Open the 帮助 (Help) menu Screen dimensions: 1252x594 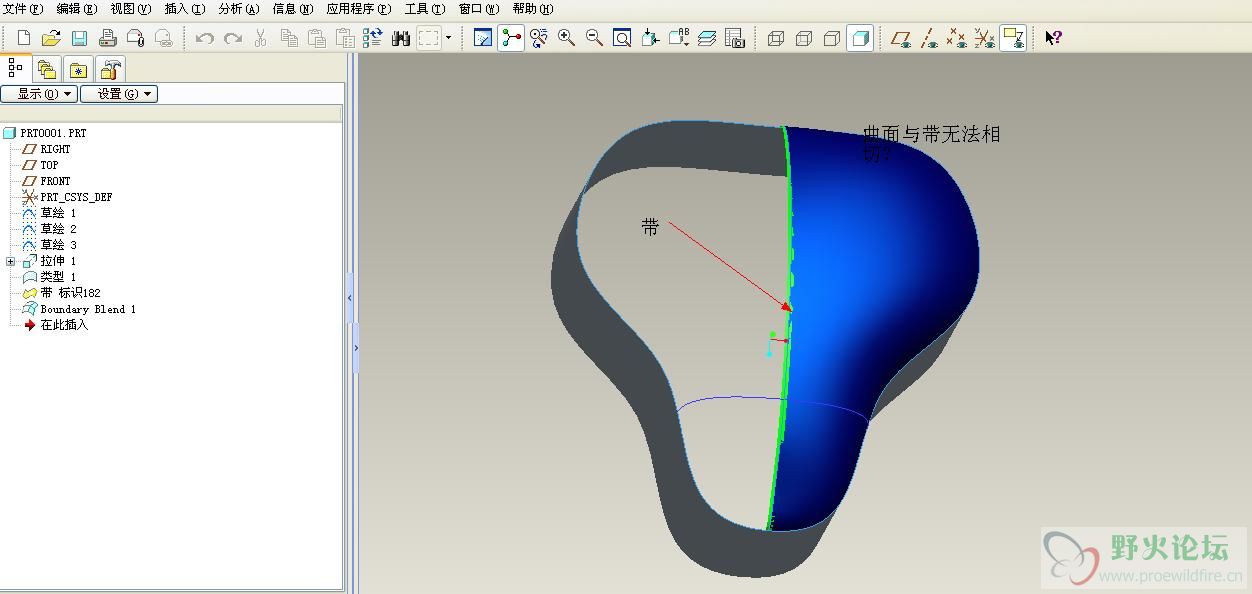pos(533,9)
